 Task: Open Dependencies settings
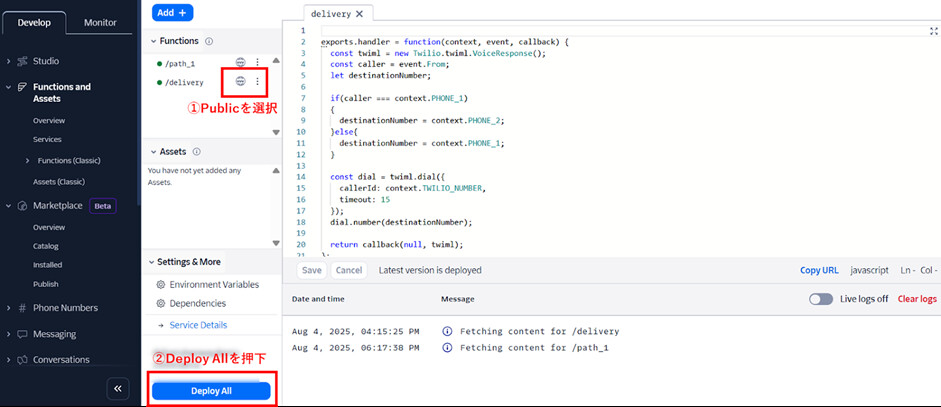click(197, 304)
